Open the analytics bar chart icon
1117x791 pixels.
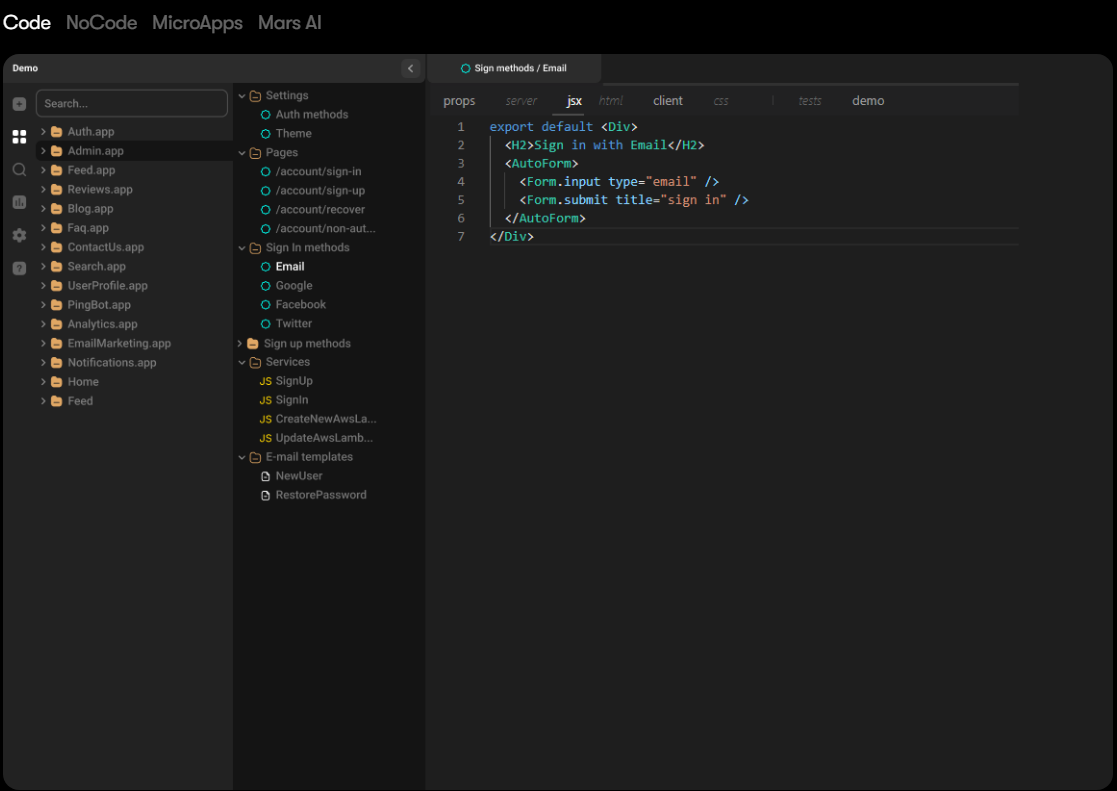[19, 202]
